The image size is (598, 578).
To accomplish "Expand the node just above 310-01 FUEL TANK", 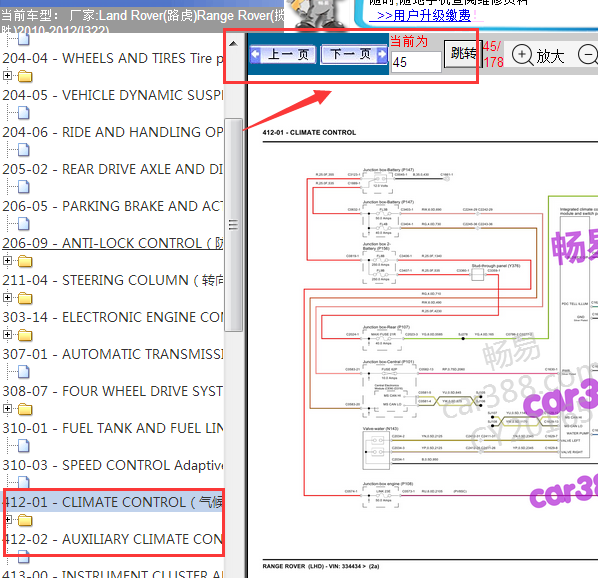I will point(7,408).
